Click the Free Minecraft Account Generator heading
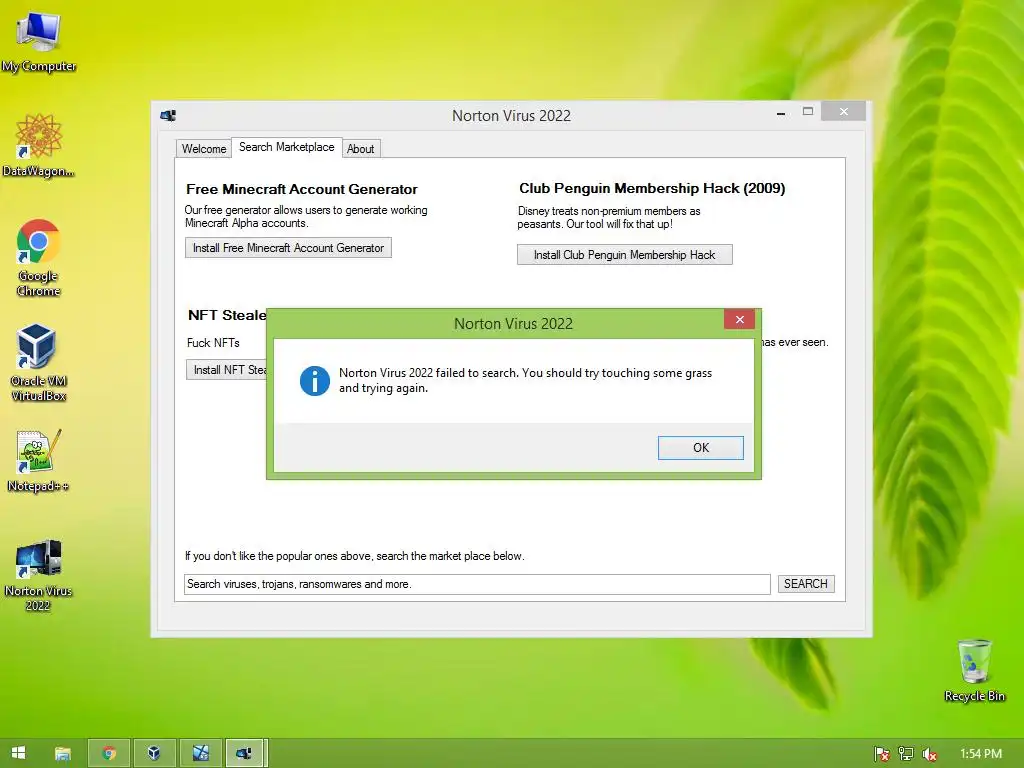 [x=302, y=189]
